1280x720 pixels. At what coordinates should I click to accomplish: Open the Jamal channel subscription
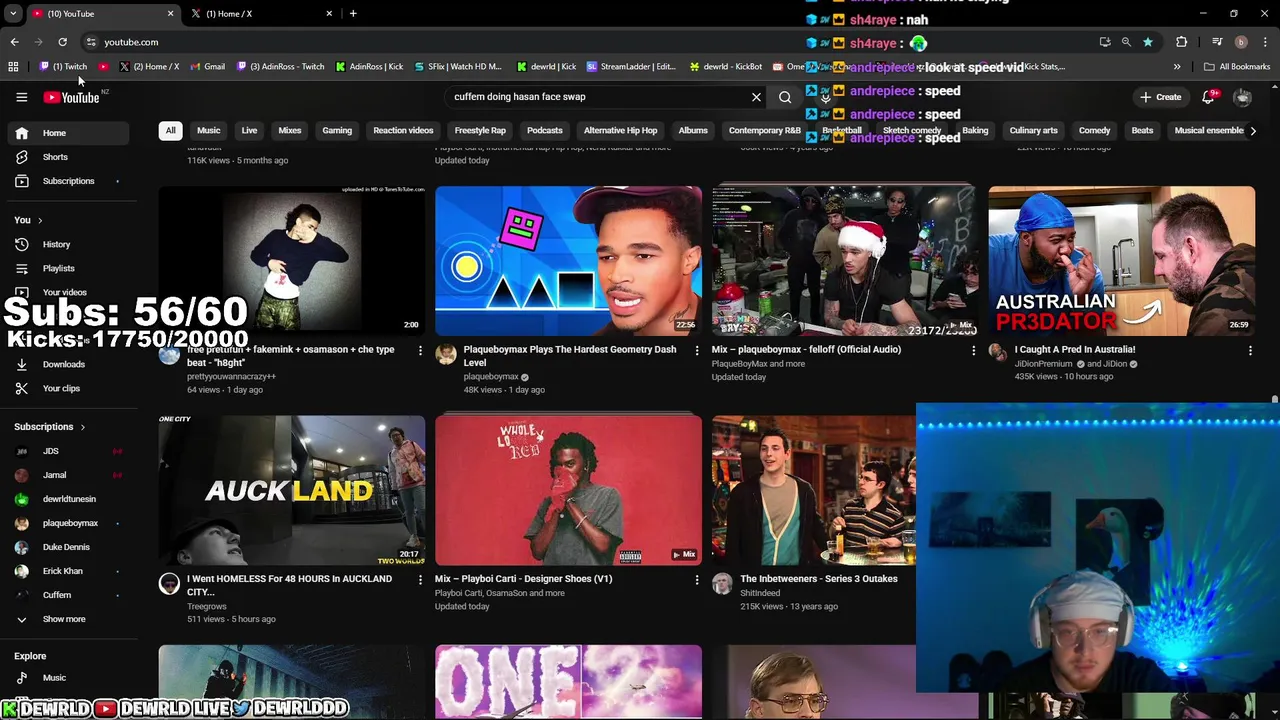pyautogui.click(x=68, y=475)
